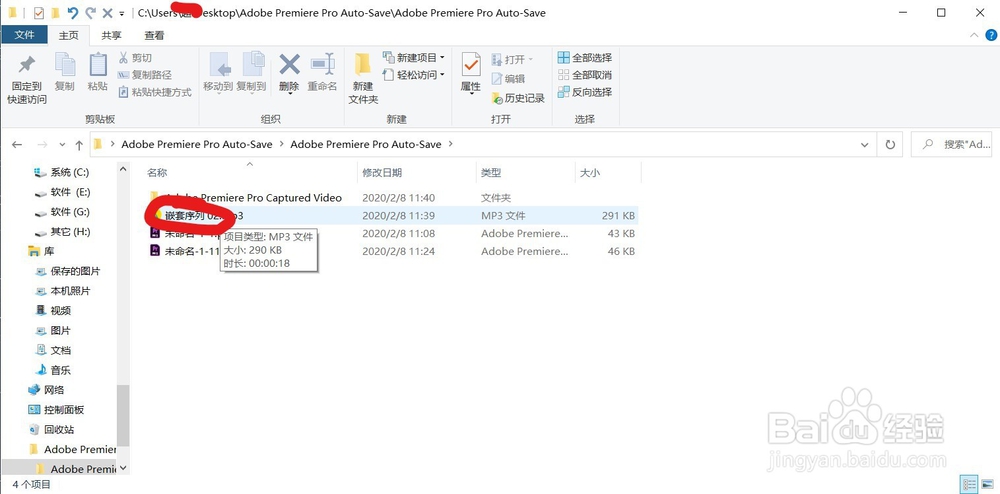The height and width of the screenshot is (494, 1000).
Task: Refresh the current folder
Action: pos(890,145)
